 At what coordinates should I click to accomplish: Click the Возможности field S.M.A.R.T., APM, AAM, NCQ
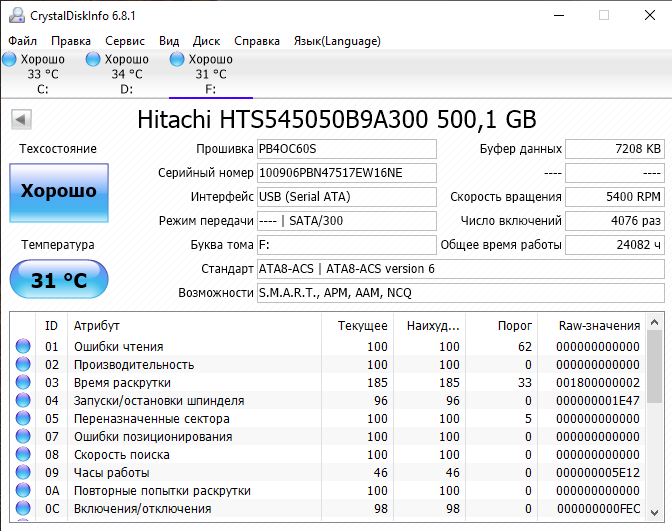tap(461, 293)
